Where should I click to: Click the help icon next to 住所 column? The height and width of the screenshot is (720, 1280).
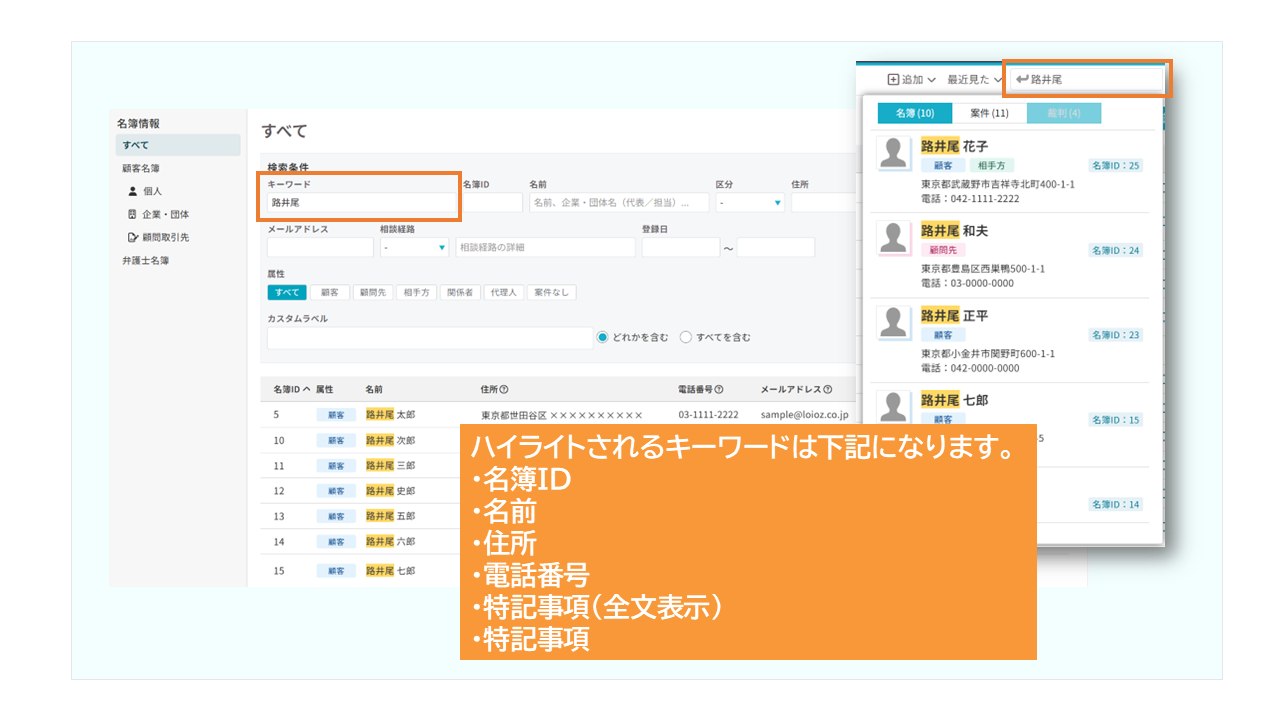[x=504, y=389]
